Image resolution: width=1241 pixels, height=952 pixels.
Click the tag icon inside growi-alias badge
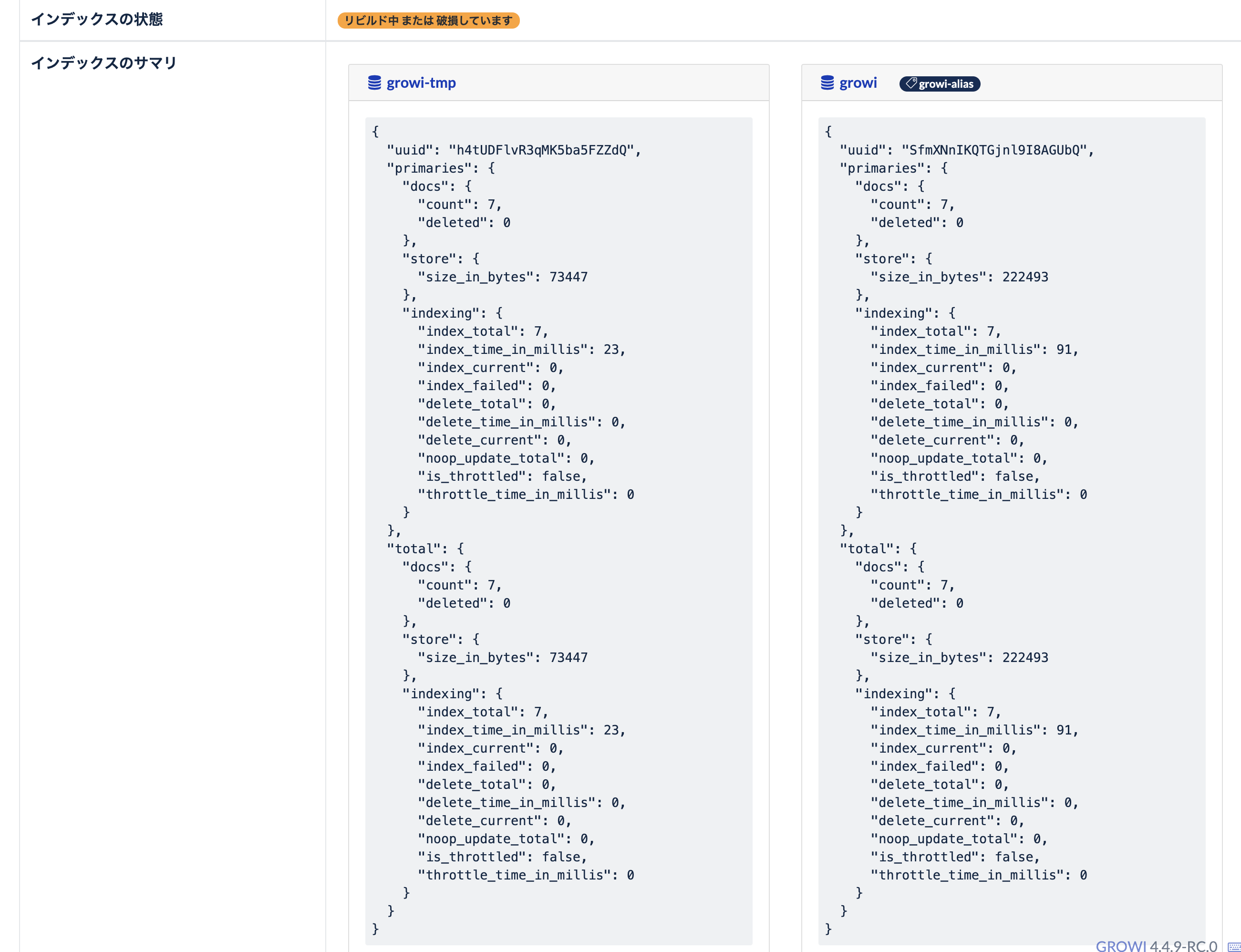tap(911, 84)
